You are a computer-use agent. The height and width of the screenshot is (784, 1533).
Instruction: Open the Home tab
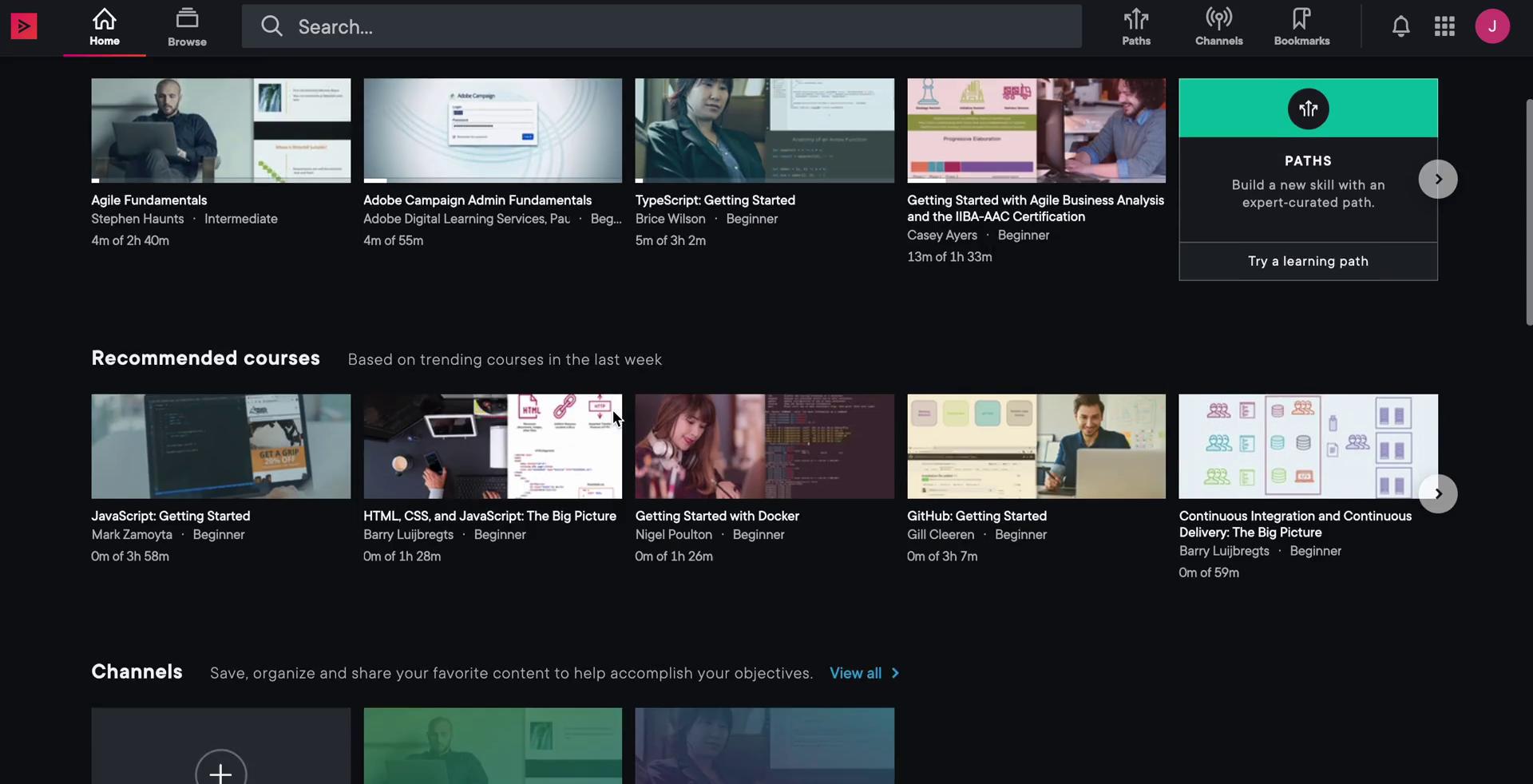coord(105,27)
